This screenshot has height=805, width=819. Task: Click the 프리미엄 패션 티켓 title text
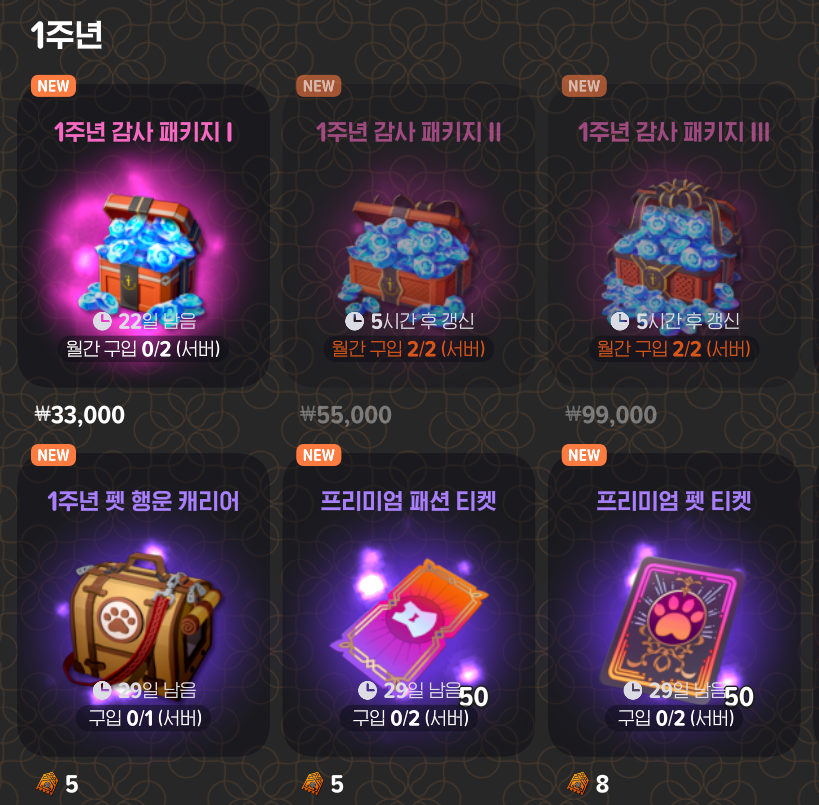click(408, 500)
